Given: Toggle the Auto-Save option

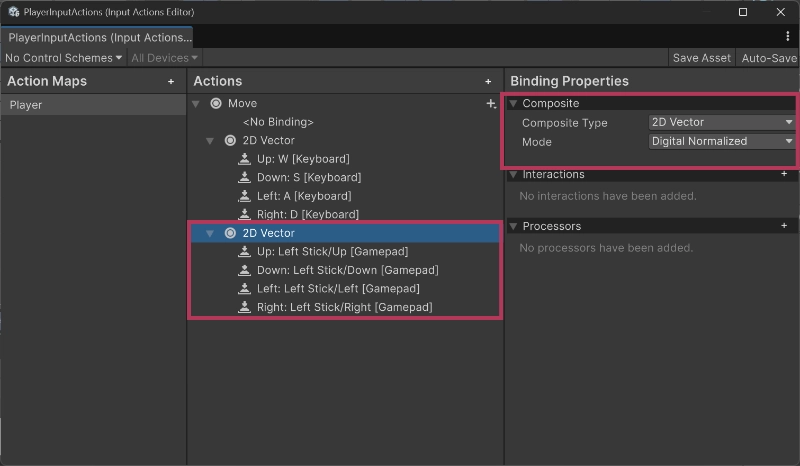Looking at the screenshot, I should click(768, 58).
